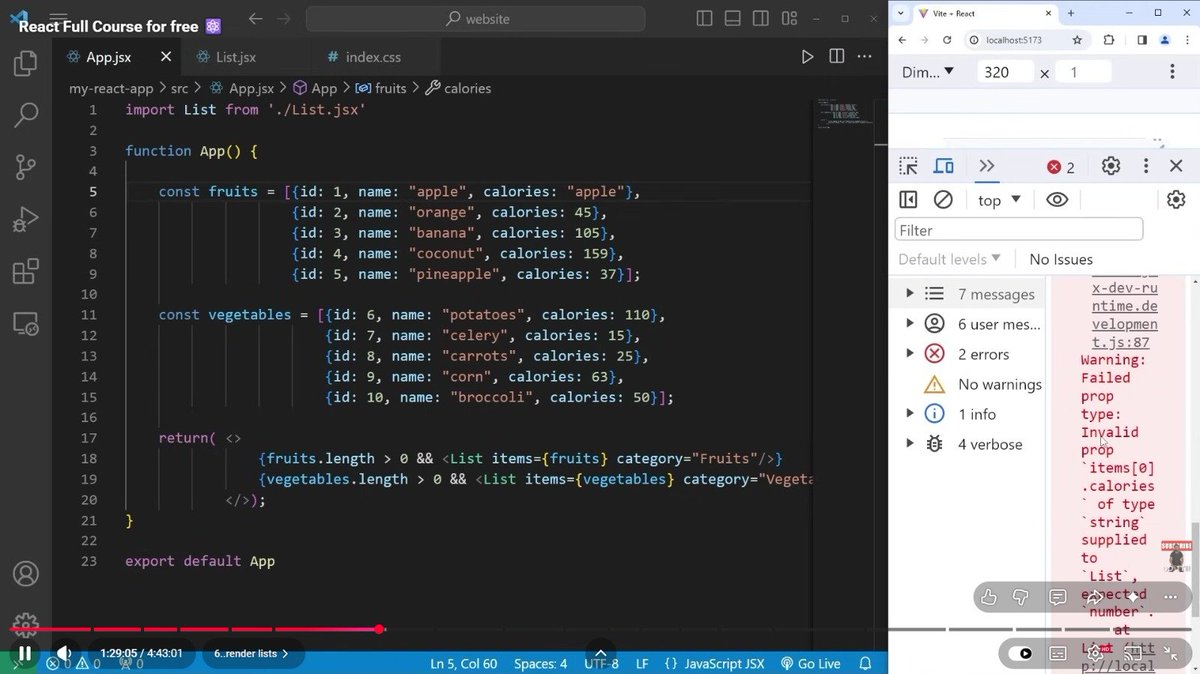Toggle the primary sidebar layout icon
This screenshot has height=674, width=1200.
705,18
